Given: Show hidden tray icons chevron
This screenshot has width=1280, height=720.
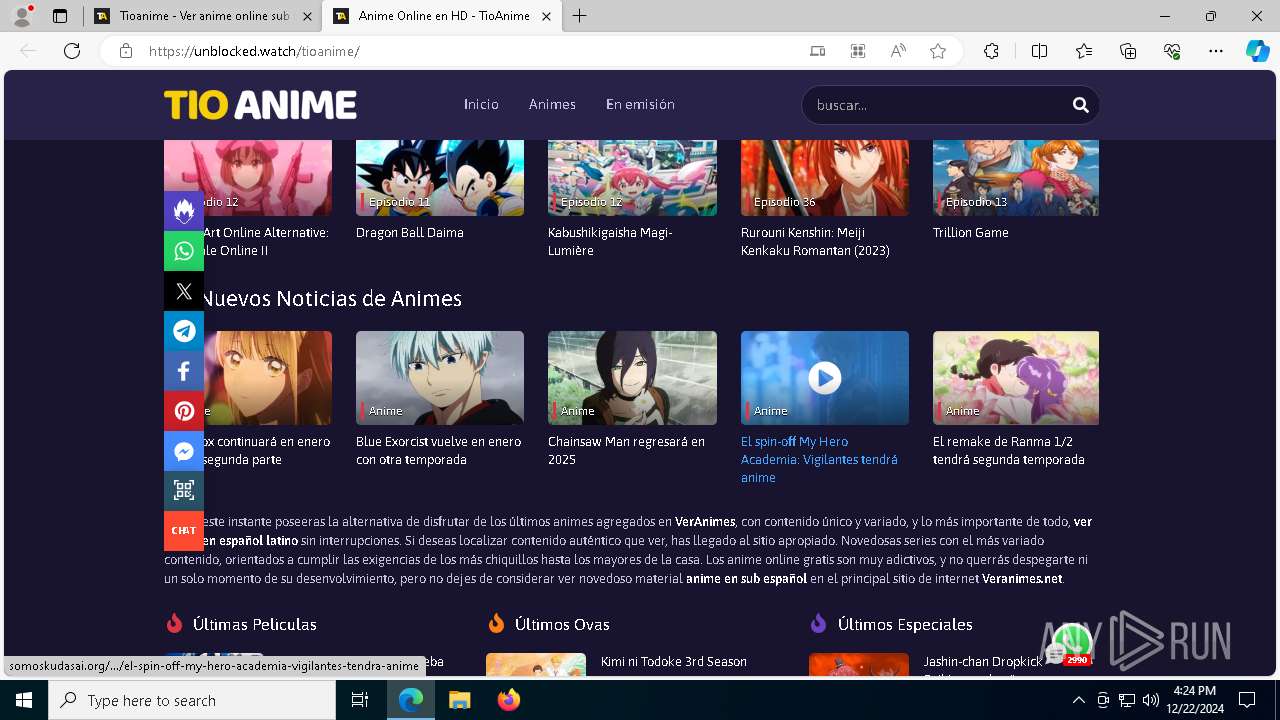Looking at the screenshot, I should click(1078, 701).
